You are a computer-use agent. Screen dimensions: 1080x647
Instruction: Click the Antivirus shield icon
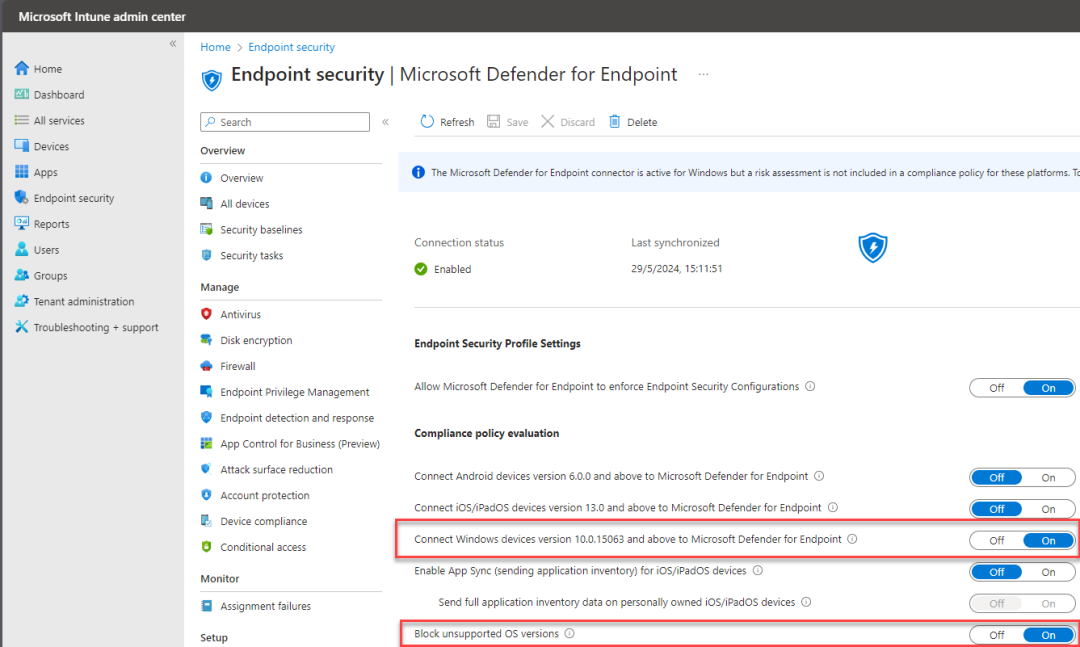tap(206, 314)
